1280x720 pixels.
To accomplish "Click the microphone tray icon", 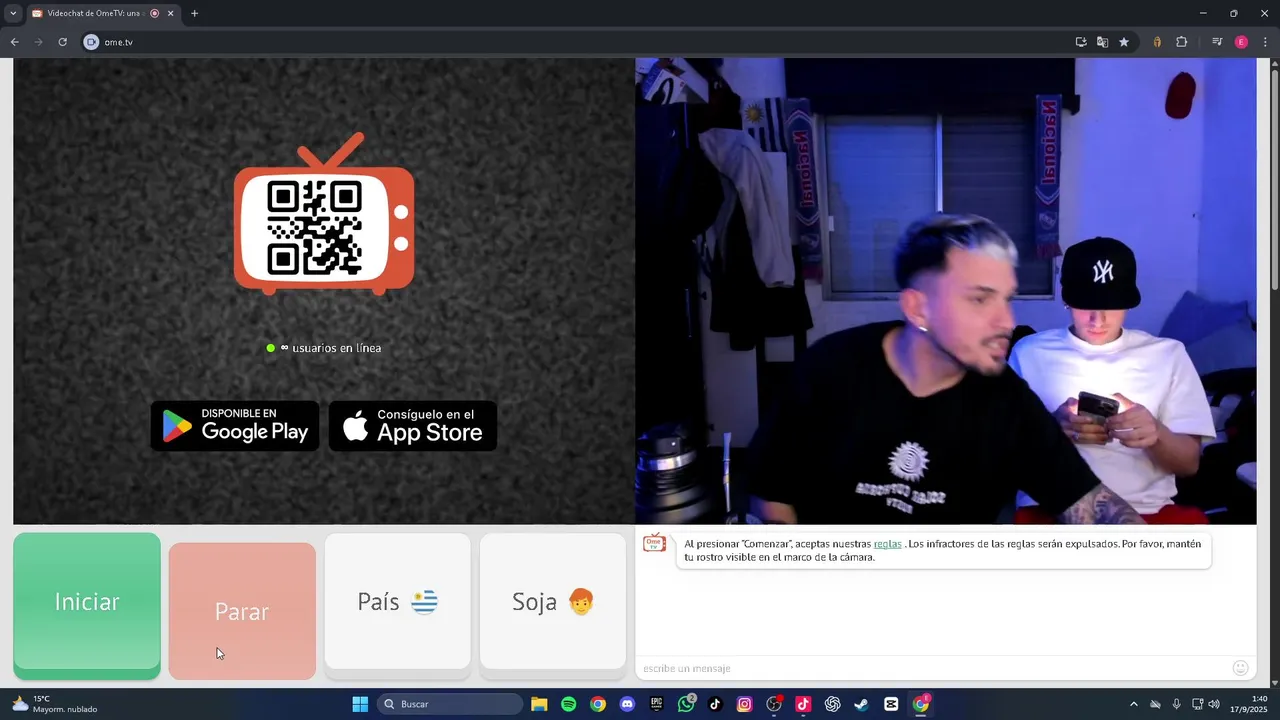I will click(x=1176, y=704).
